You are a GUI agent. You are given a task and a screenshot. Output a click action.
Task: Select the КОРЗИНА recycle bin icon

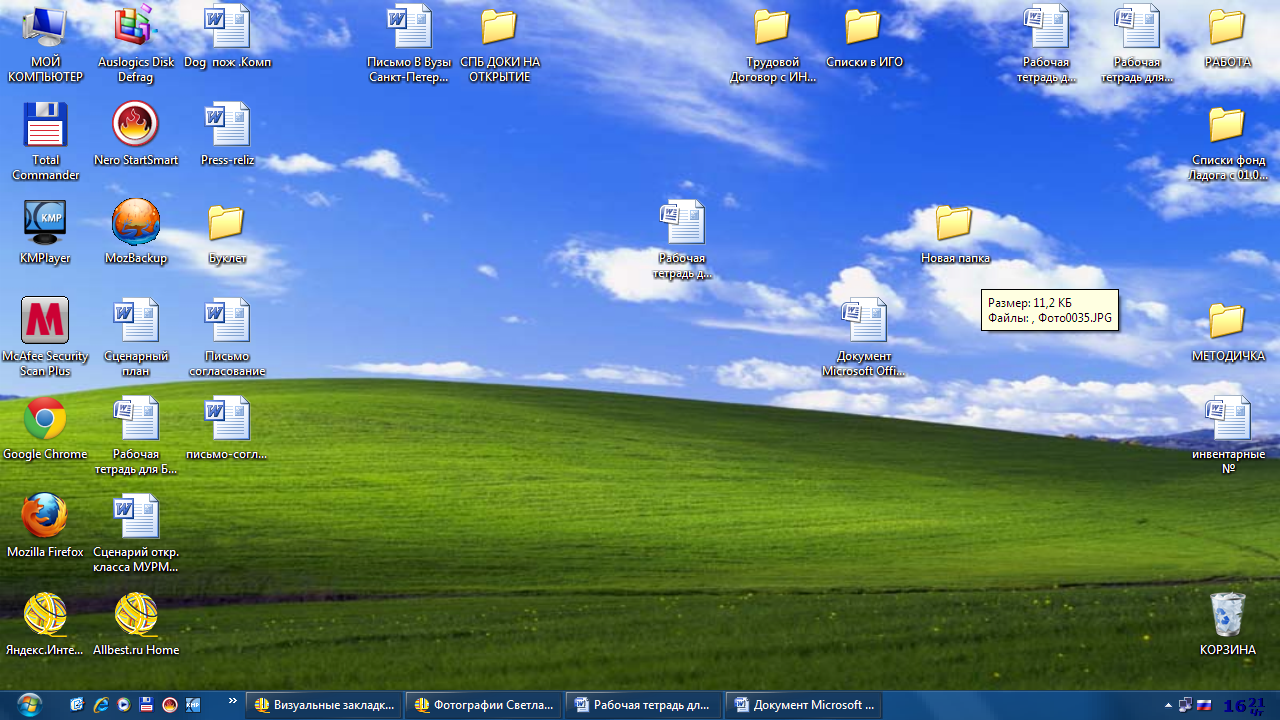click(x=1228, y=624)
